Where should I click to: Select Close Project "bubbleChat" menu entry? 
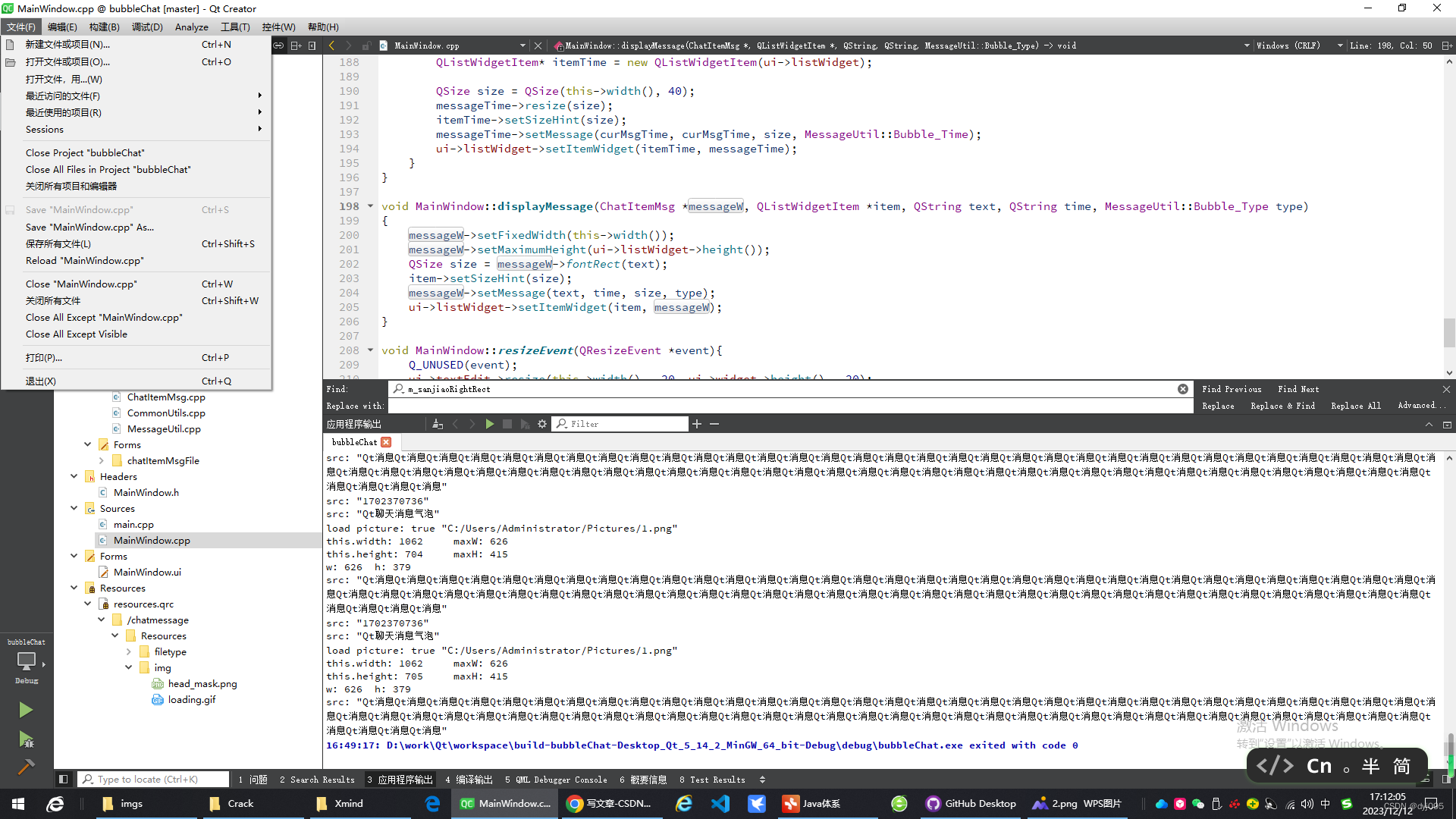pos(136,152)
